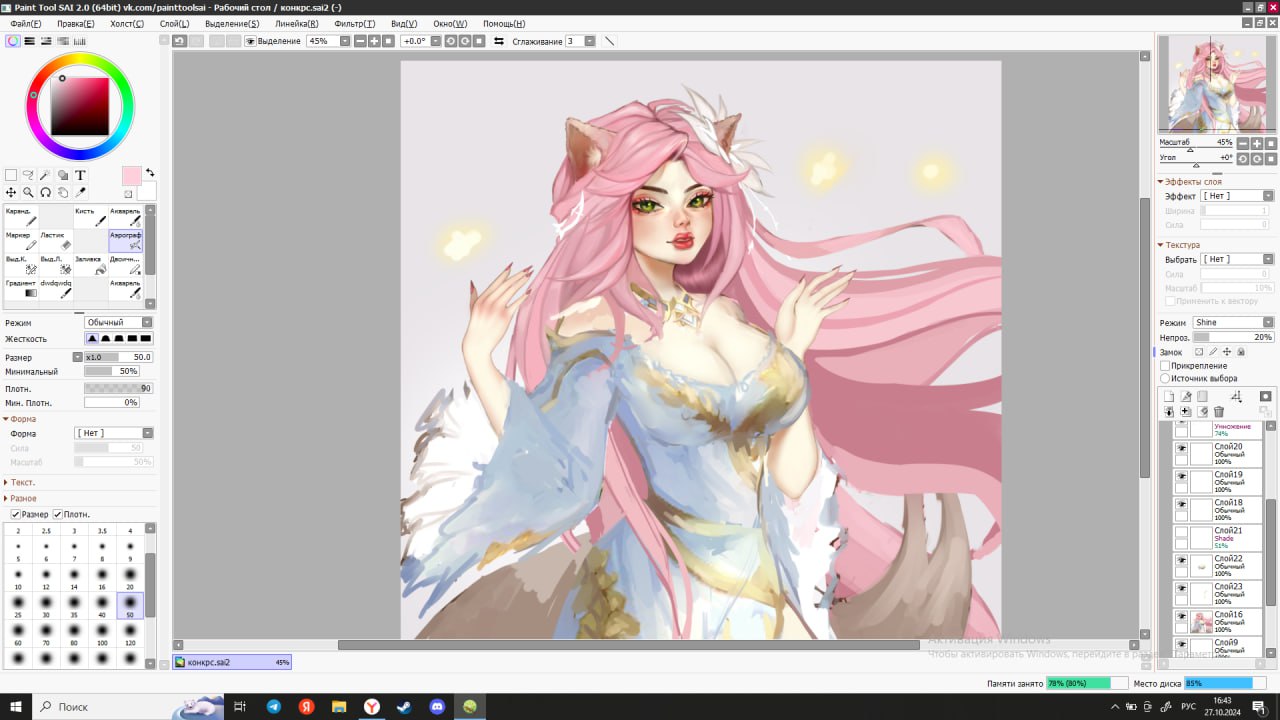Click the undo arrow in the toolbar

pos(179,41)
